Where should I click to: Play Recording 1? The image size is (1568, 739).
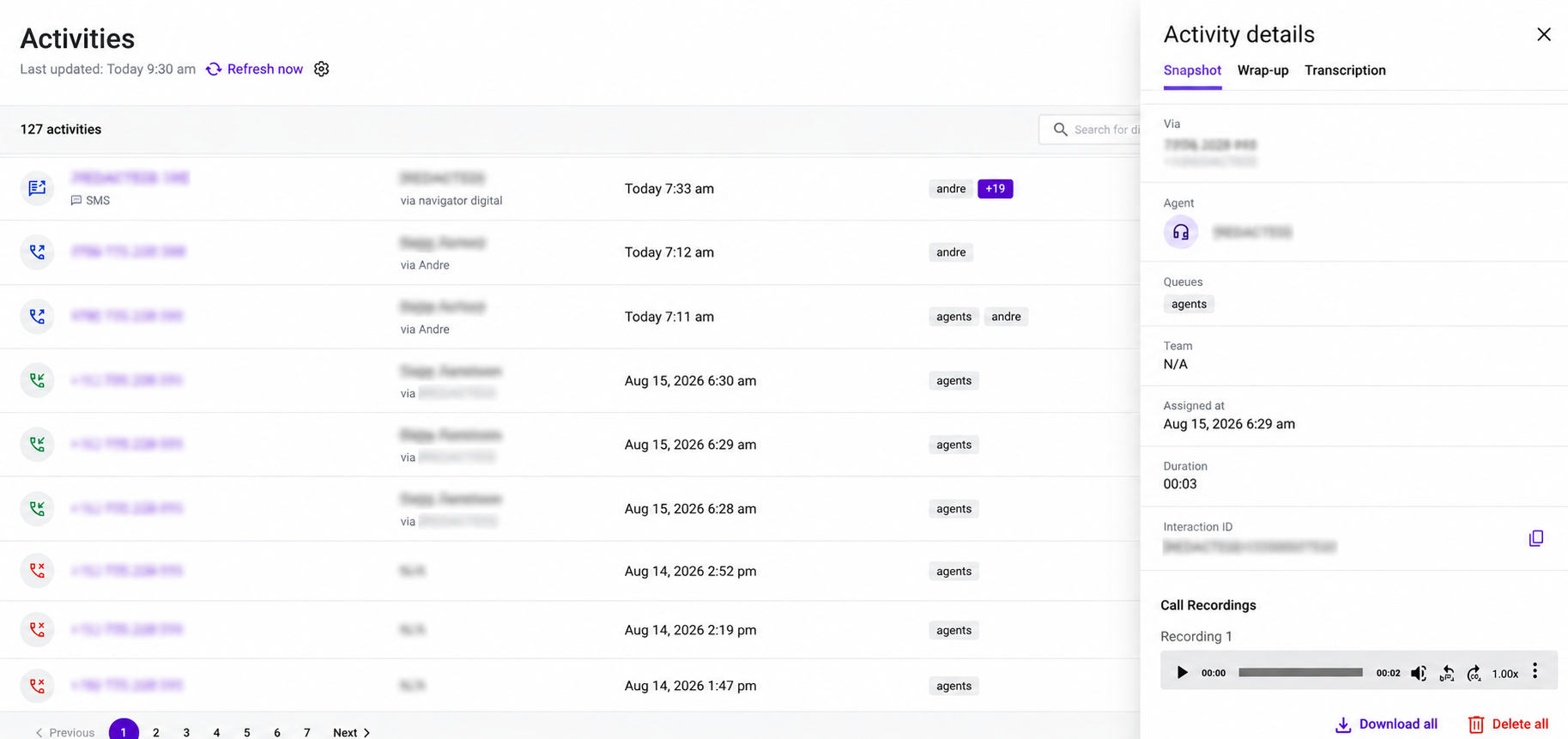(x=1182, y=673)
